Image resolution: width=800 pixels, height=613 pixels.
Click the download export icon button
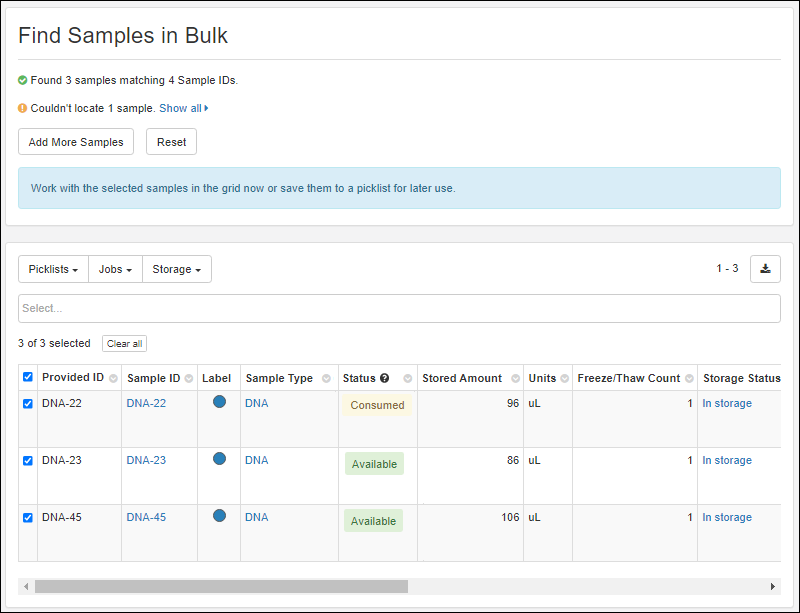765,269
